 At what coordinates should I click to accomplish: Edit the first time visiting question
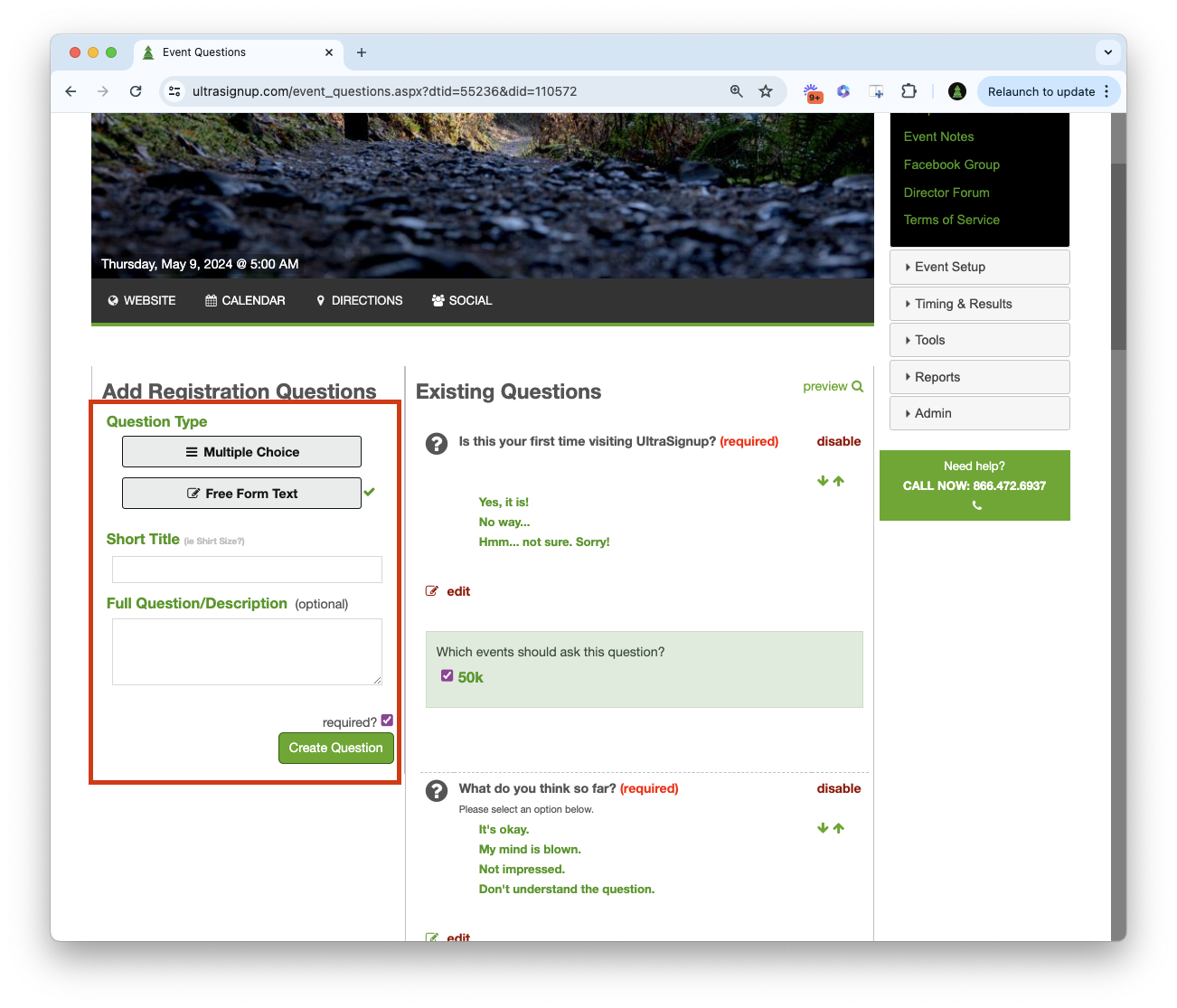tap(448, 591)
